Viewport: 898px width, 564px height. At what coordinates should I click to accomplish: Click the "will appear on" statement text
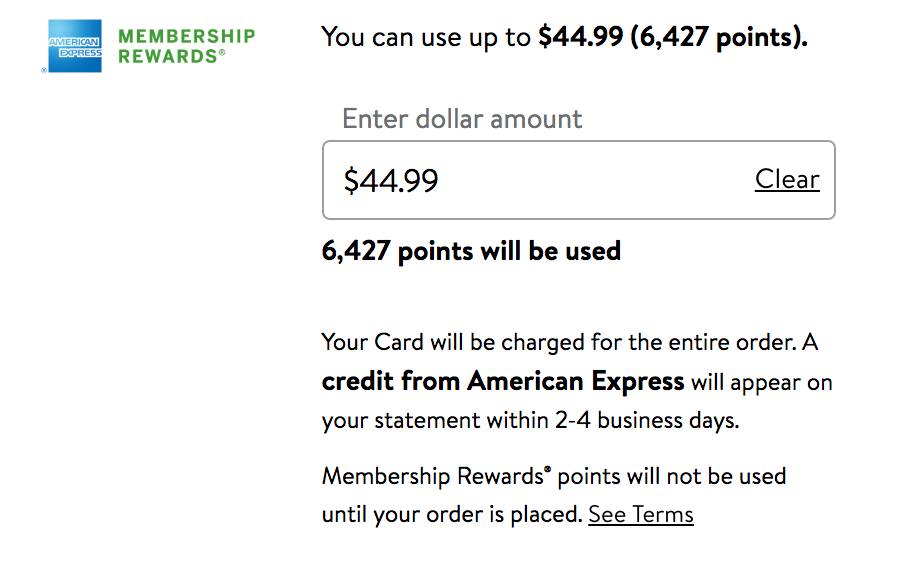pyautogui.click(x=762, y=382)
